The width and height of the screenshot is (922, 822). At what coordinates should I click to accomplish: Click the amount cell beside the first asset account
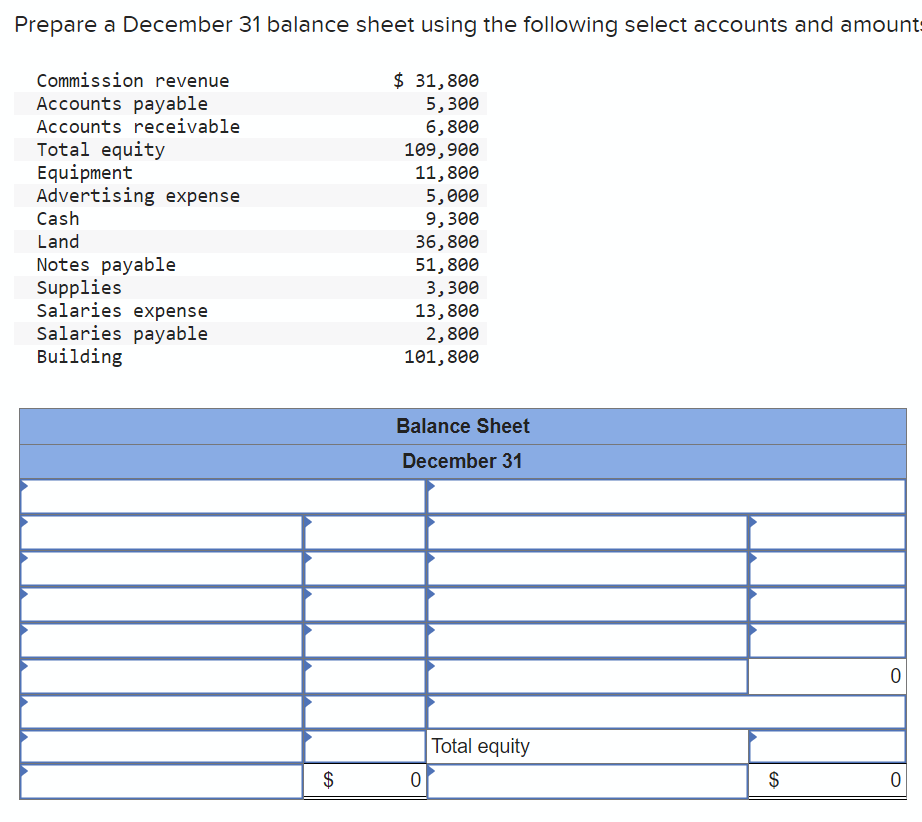coord(365,529)
